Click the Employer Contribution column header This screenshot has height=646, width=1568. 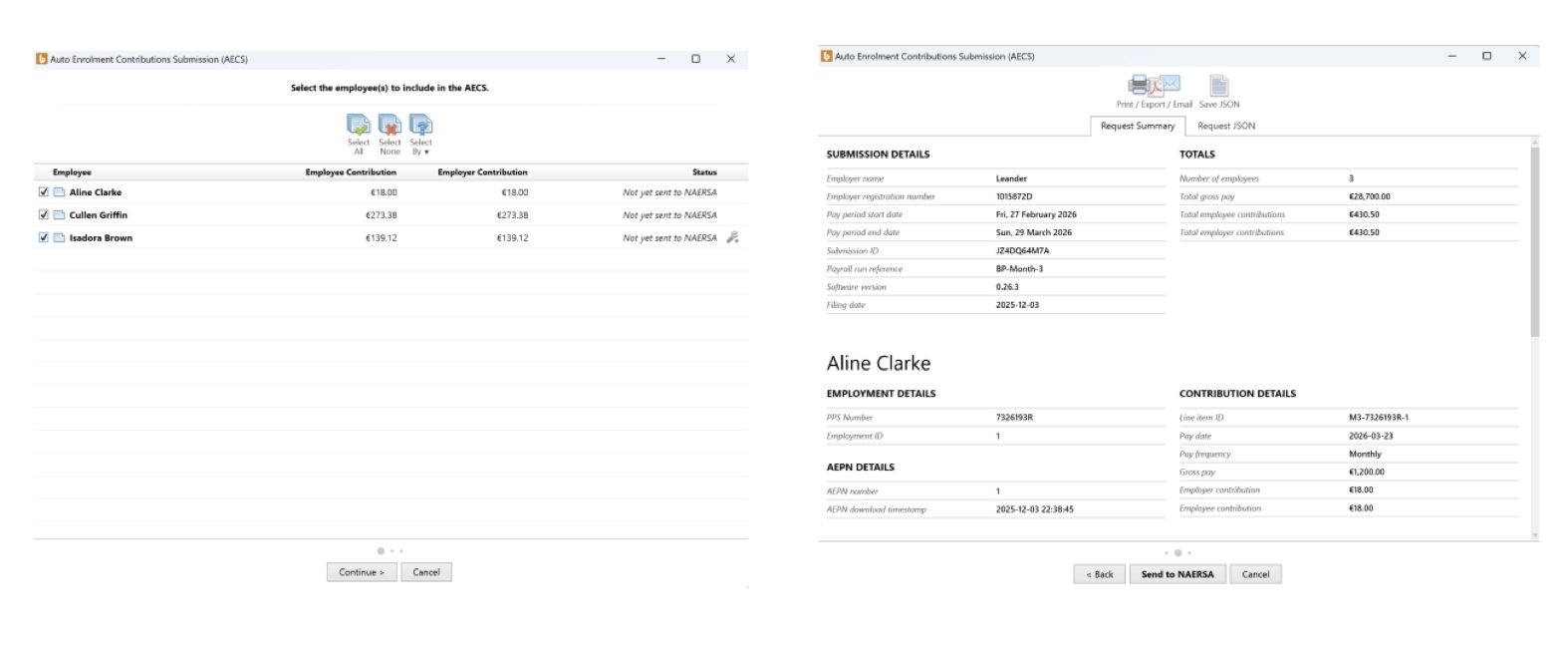pos(482,172)
